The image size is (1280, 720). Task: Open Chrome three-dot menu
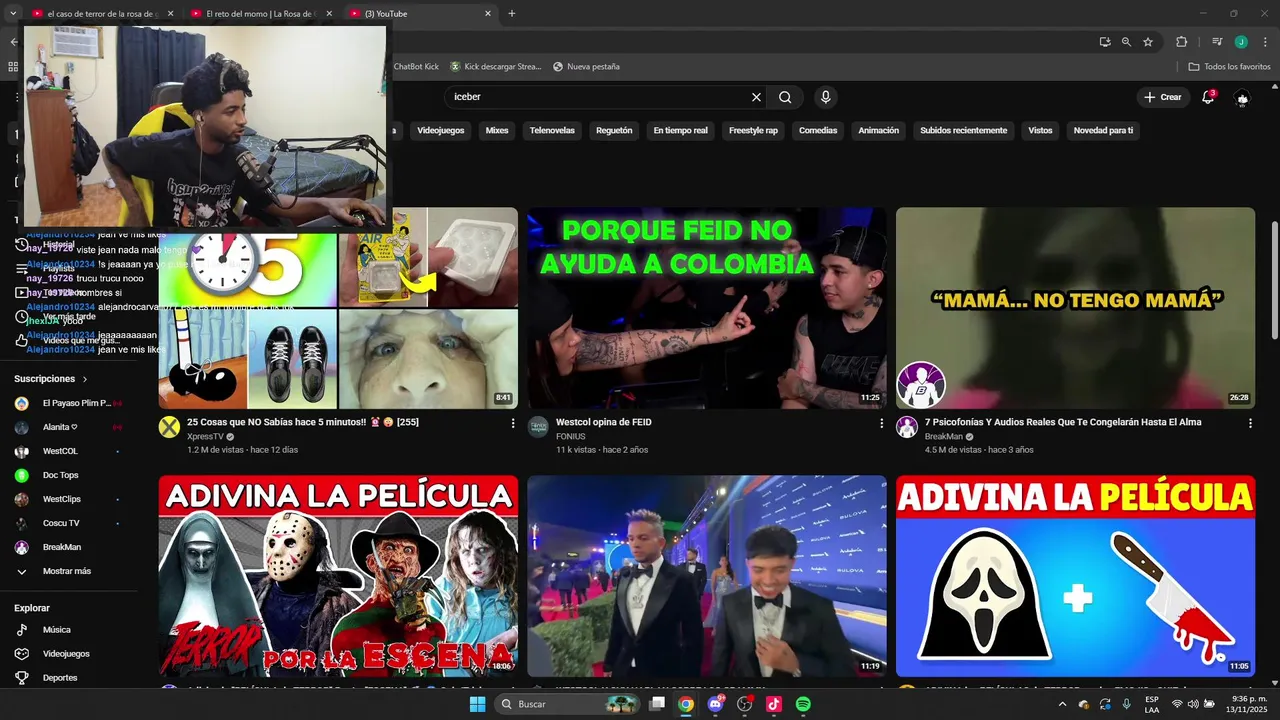[1265, 42]
